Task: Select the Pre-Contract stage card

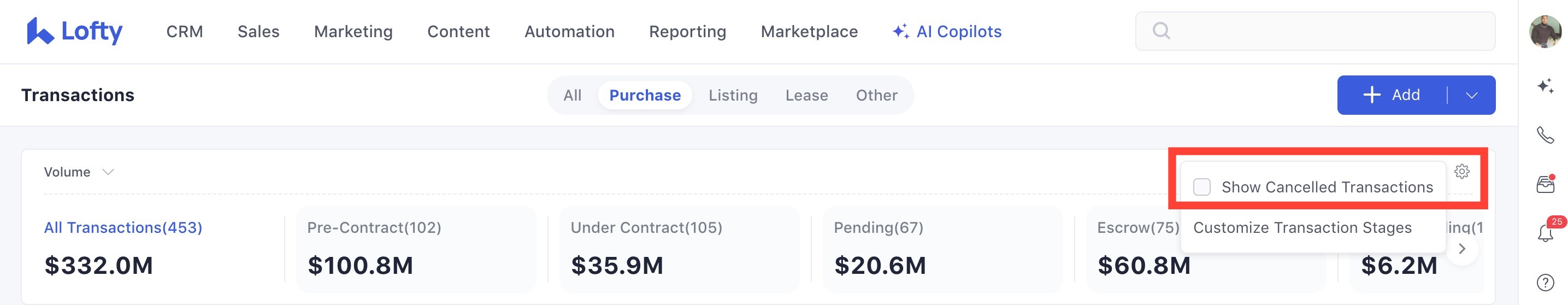Action: 416,248
